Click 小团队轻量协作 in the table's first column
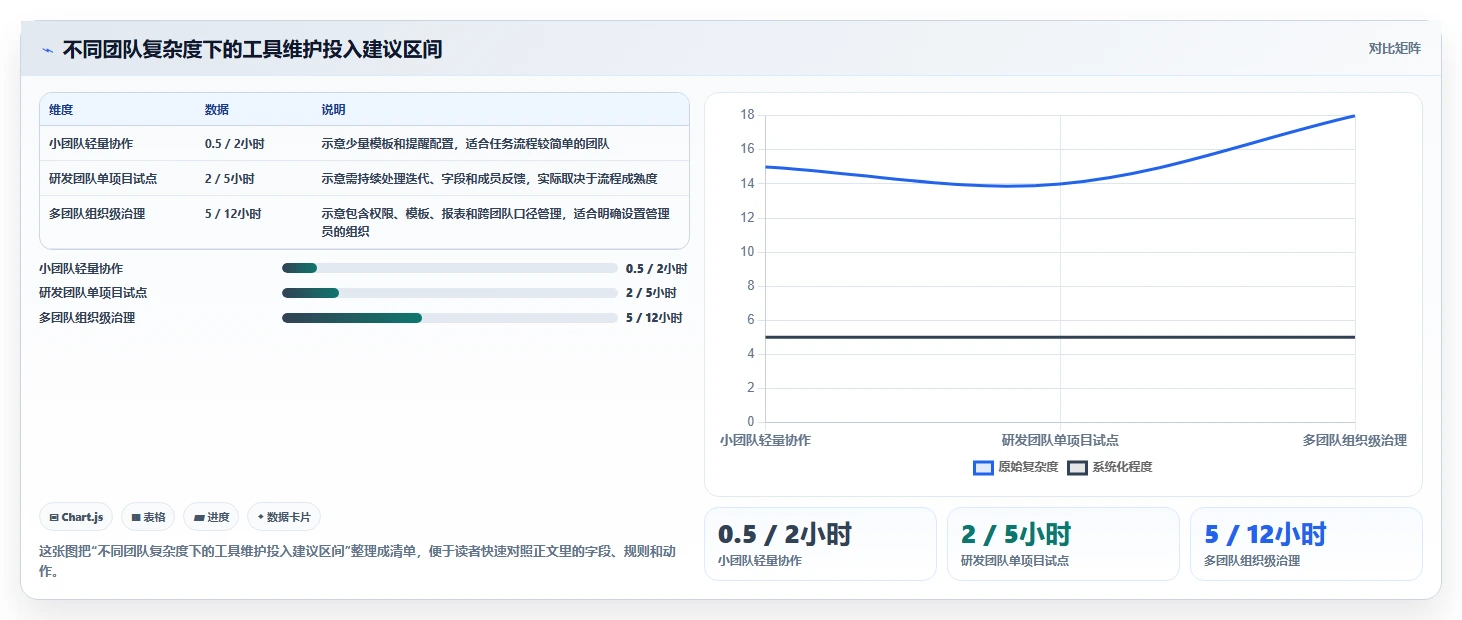 pyautogui.click(x=90, y=144)
